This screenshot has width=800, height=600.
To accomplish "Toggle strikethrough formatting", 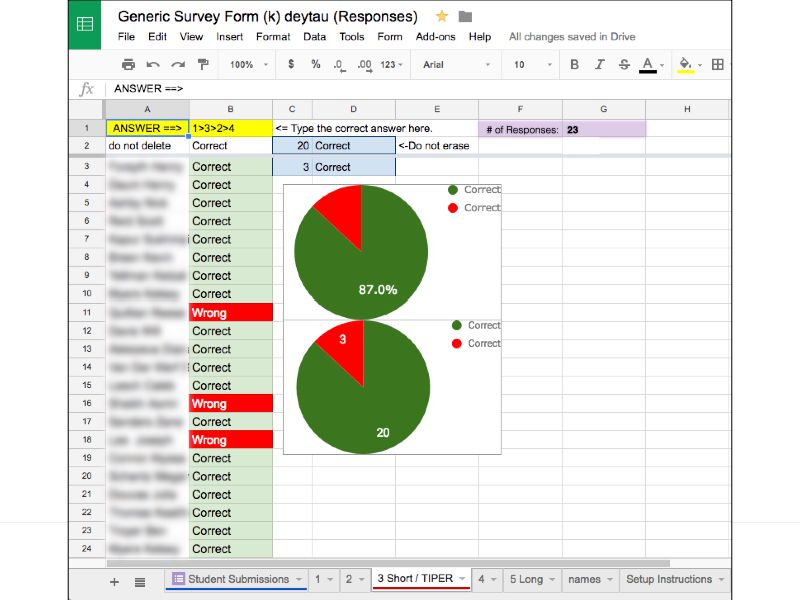I will (x=624, y=64).
